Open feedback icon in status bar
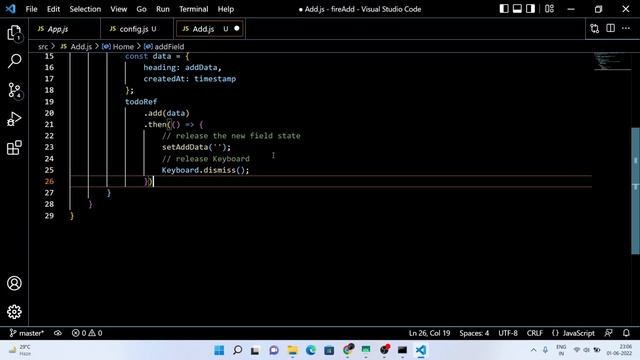The image size is (640, 360). coord(609,333)
